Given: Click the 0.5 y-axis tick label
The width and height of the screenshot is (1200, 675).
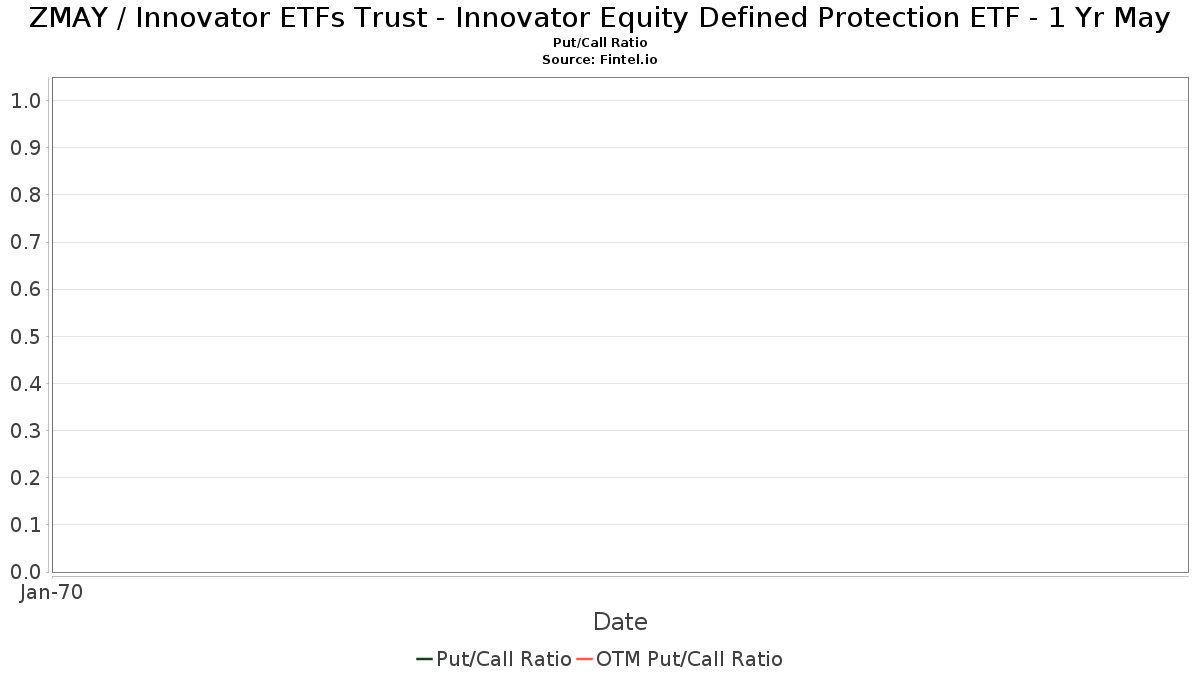Looking at the screenshot, I should coord(26,336).
